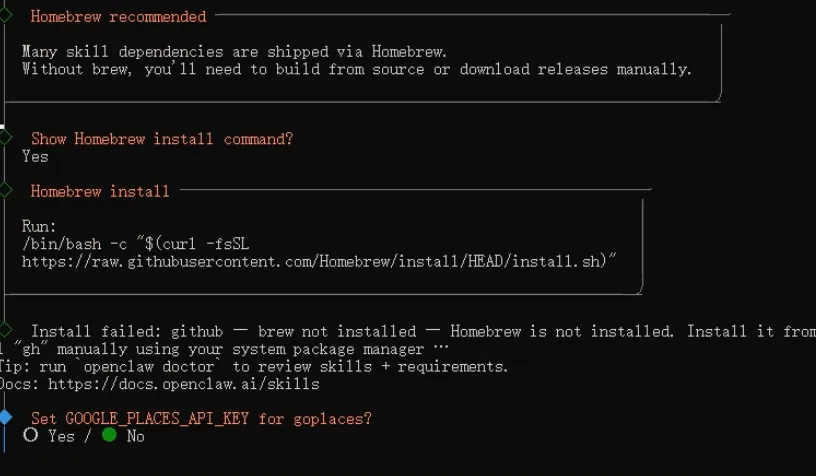Click the Run: label in install box
The width and height of the screenshot is (816, 476).
click(40, 227)
